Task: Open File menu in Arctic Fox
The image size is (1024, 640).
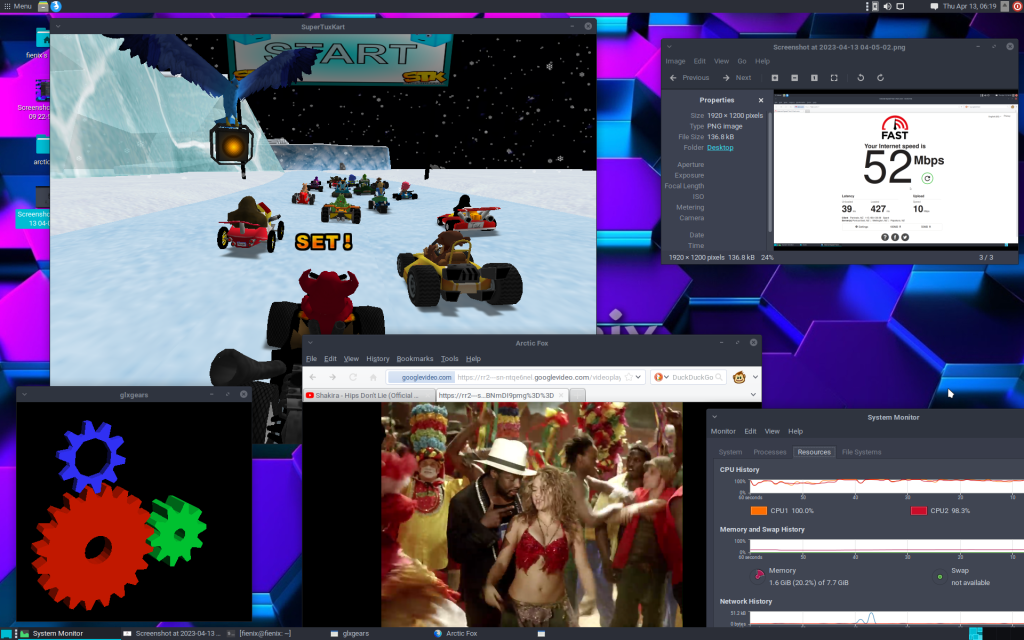Action: (312, 359)
